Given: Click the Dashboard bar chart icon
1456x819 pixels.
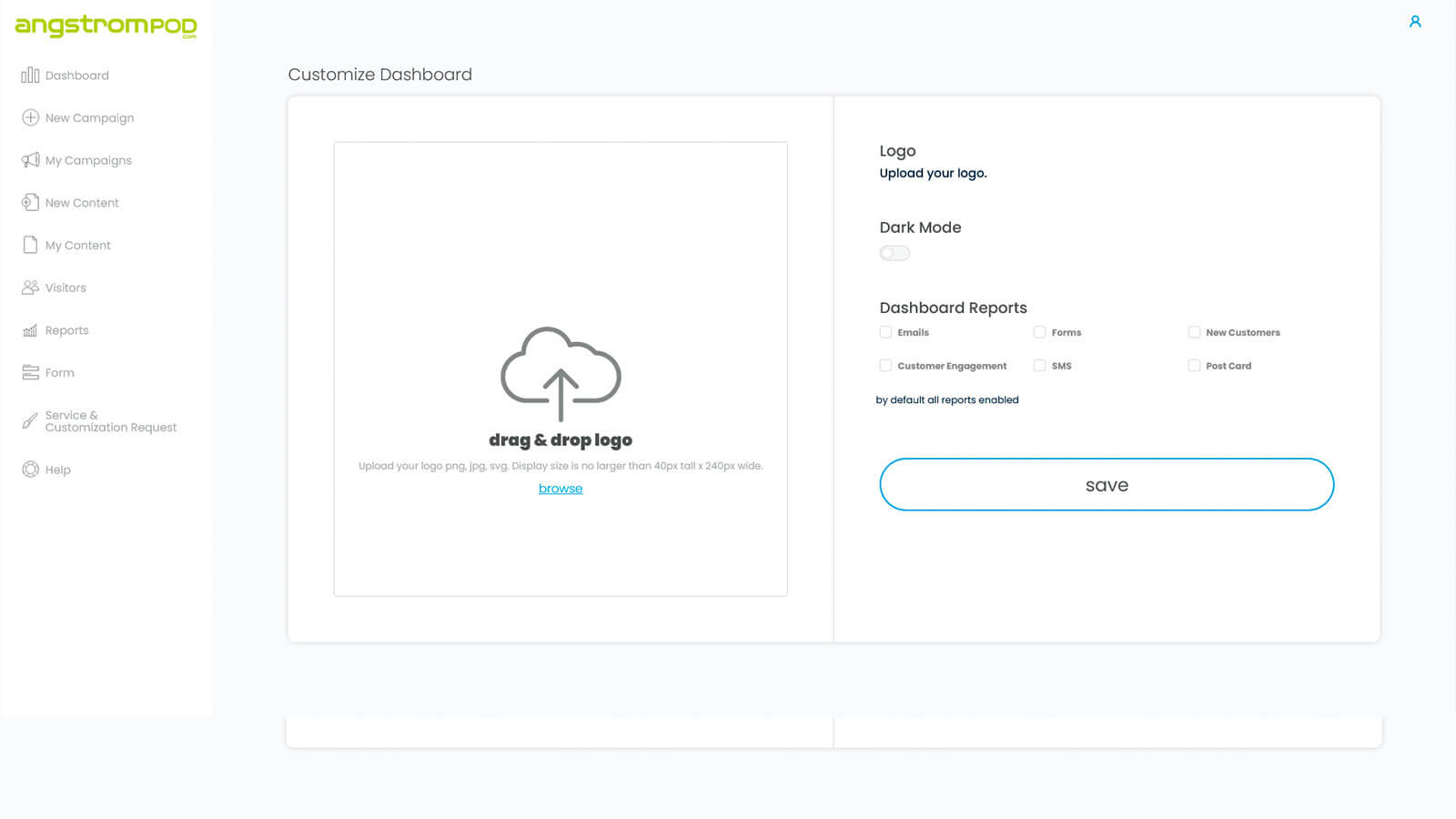Looking at the screenshot, I should [x=30, y=76].
